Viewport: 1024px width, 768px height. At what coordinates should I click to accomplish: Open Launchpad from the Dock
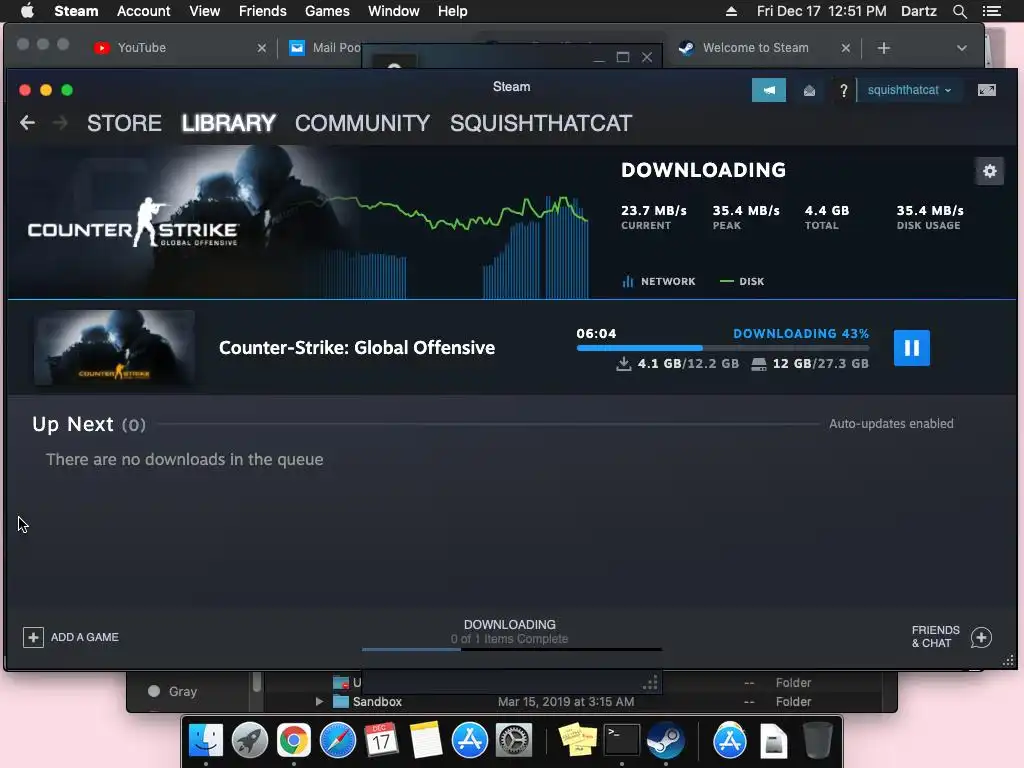[249, 741]
